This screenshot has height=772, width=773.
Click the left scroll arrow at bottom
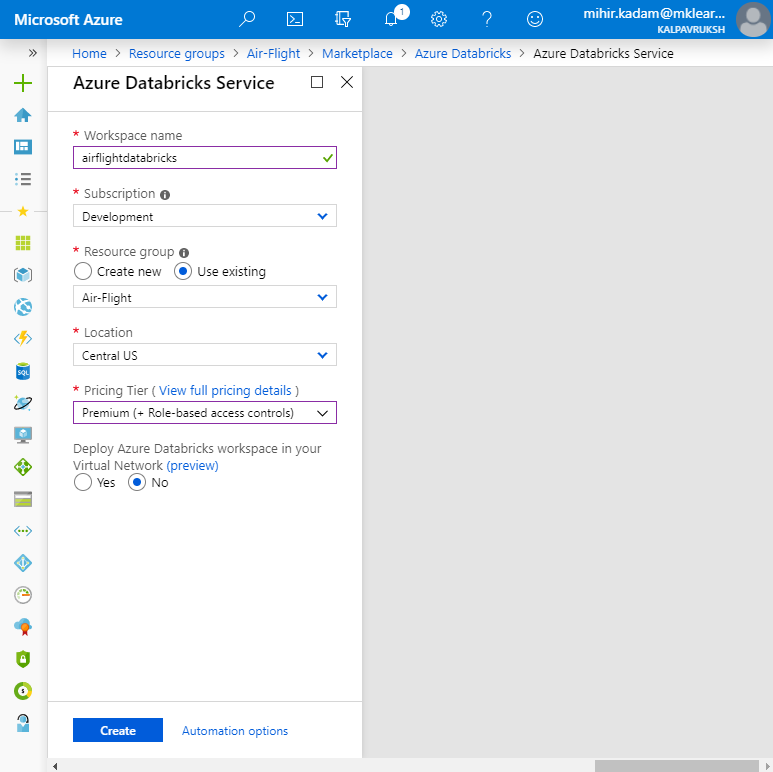point(55,766)
